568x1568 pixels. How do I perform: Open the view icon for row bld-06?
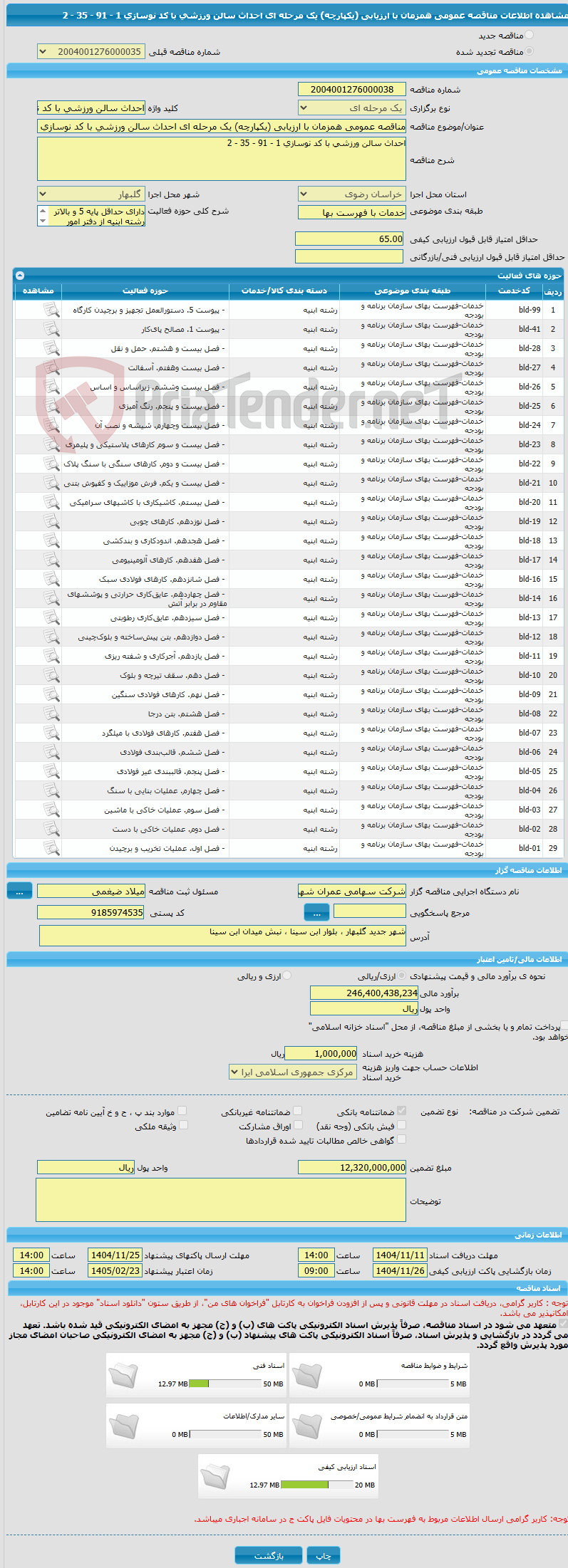tap(51, 752)
